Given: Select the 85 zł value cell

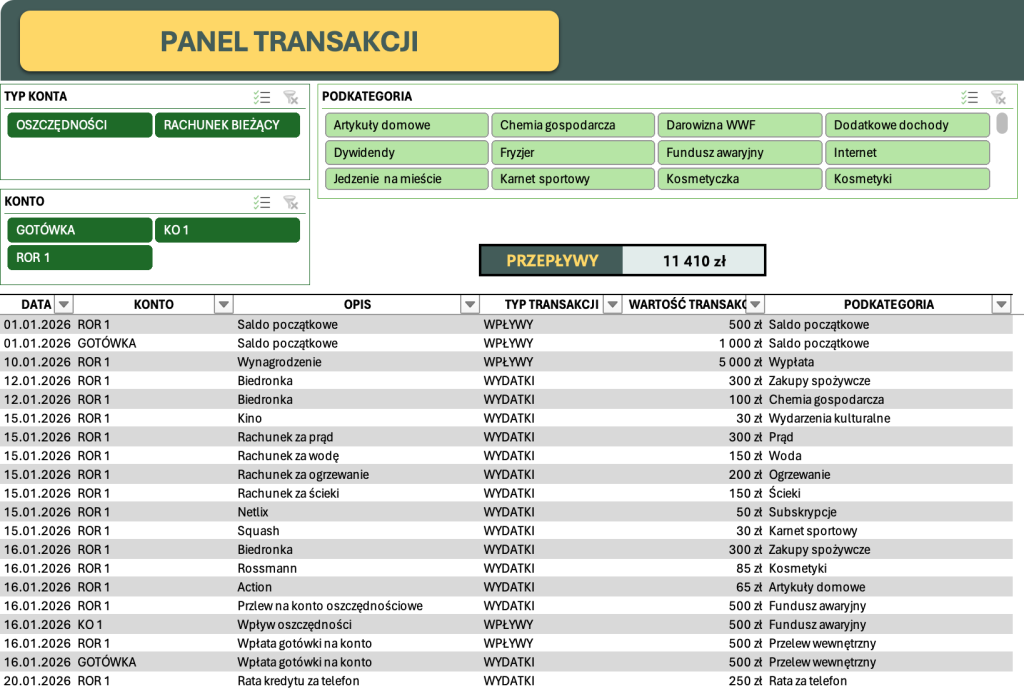Looking at the screenshot, I should point(693,568).
